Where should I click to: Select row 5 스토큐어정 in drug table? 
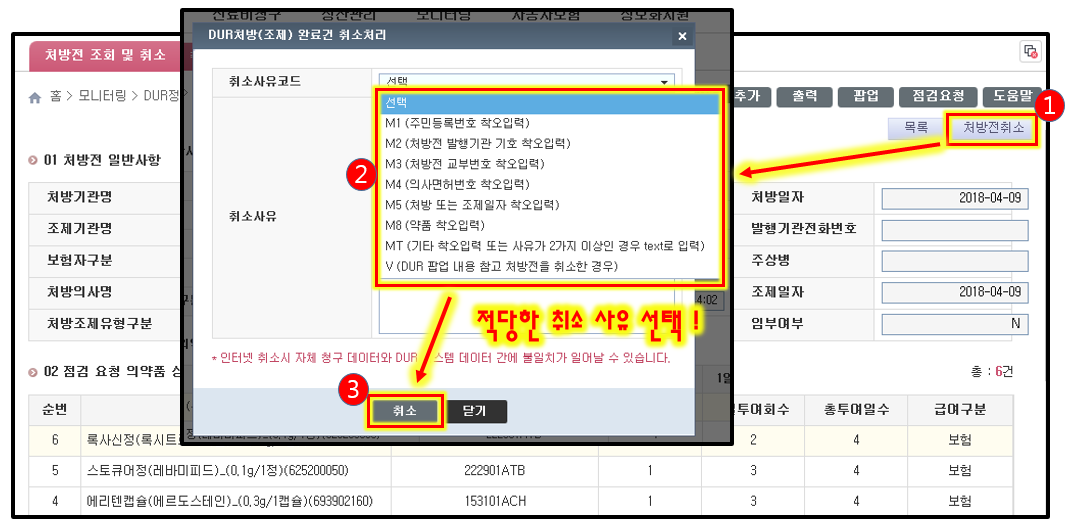220,470
